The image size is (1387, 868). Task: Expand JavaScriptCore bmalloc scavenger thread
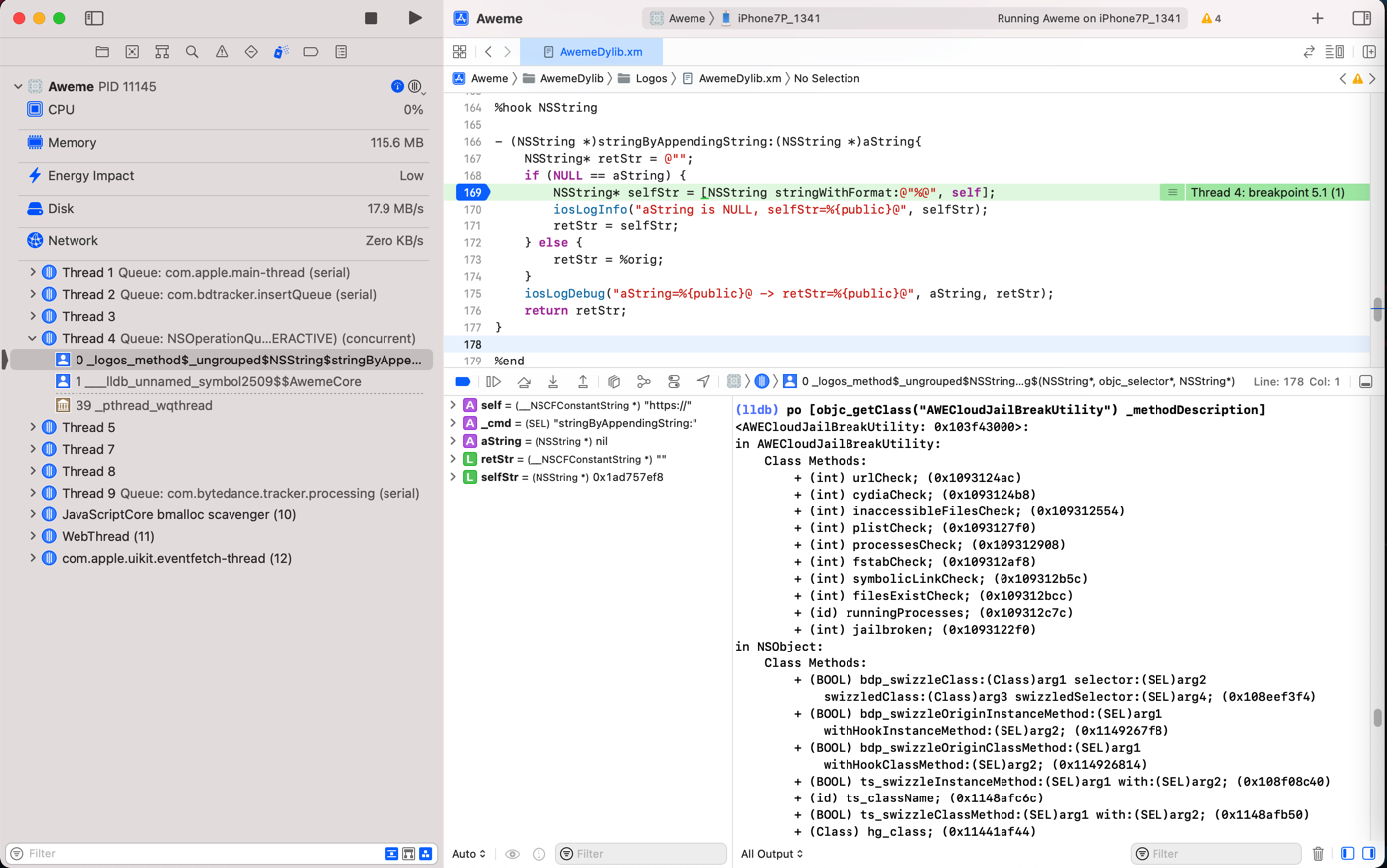[33, 514]
